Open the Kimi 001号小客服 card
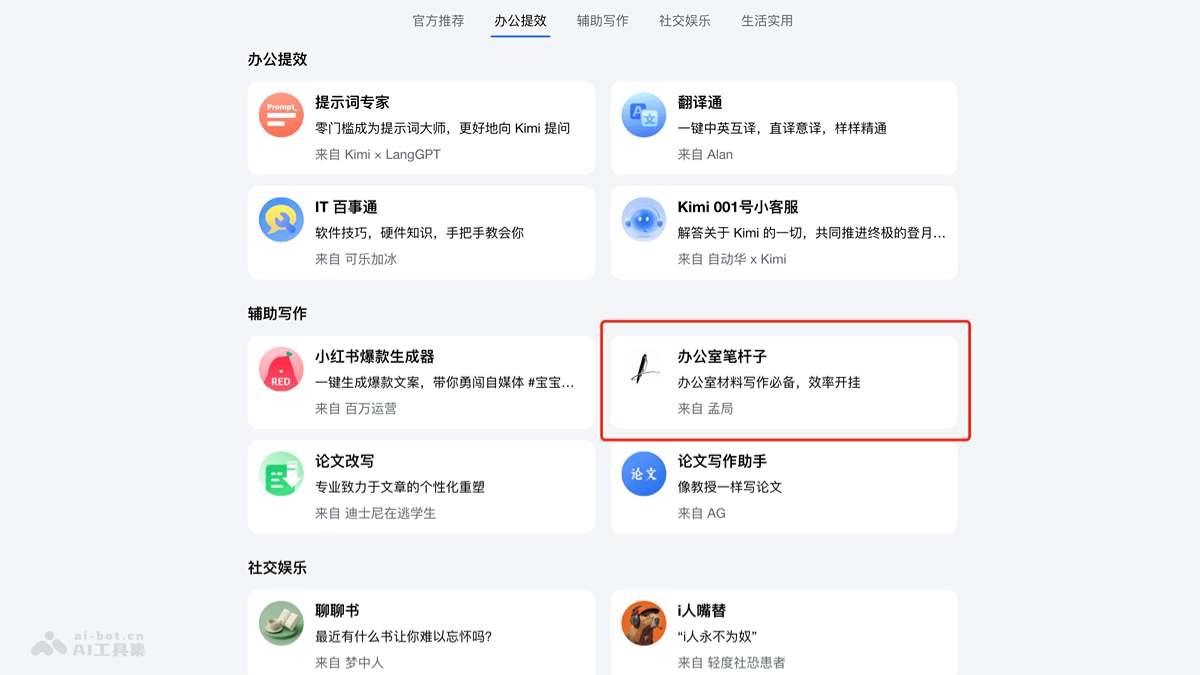The image size is (1200, 675). pos(784,232)
